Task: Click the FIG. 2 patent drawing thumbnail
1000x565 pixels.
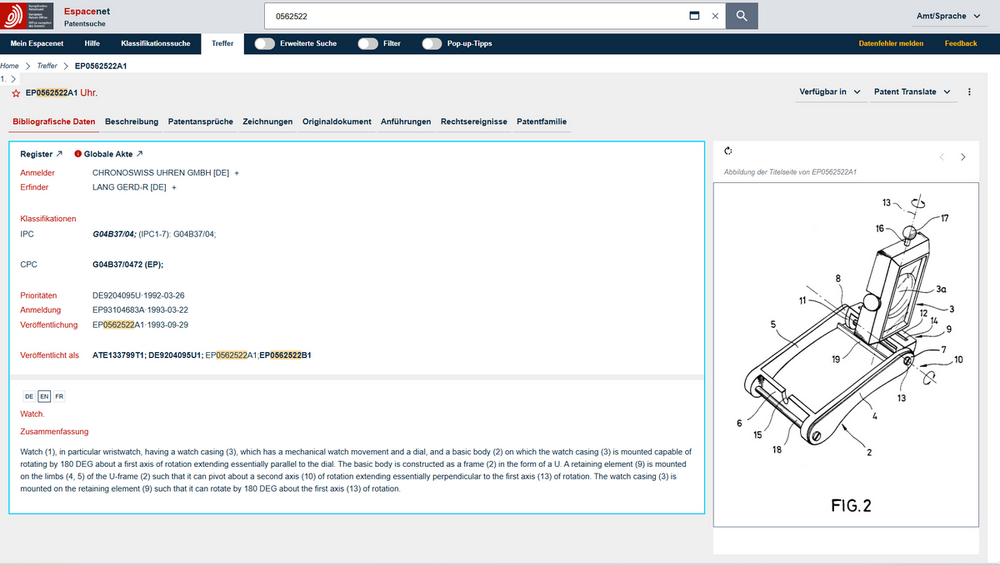Action: click(846, 355)
